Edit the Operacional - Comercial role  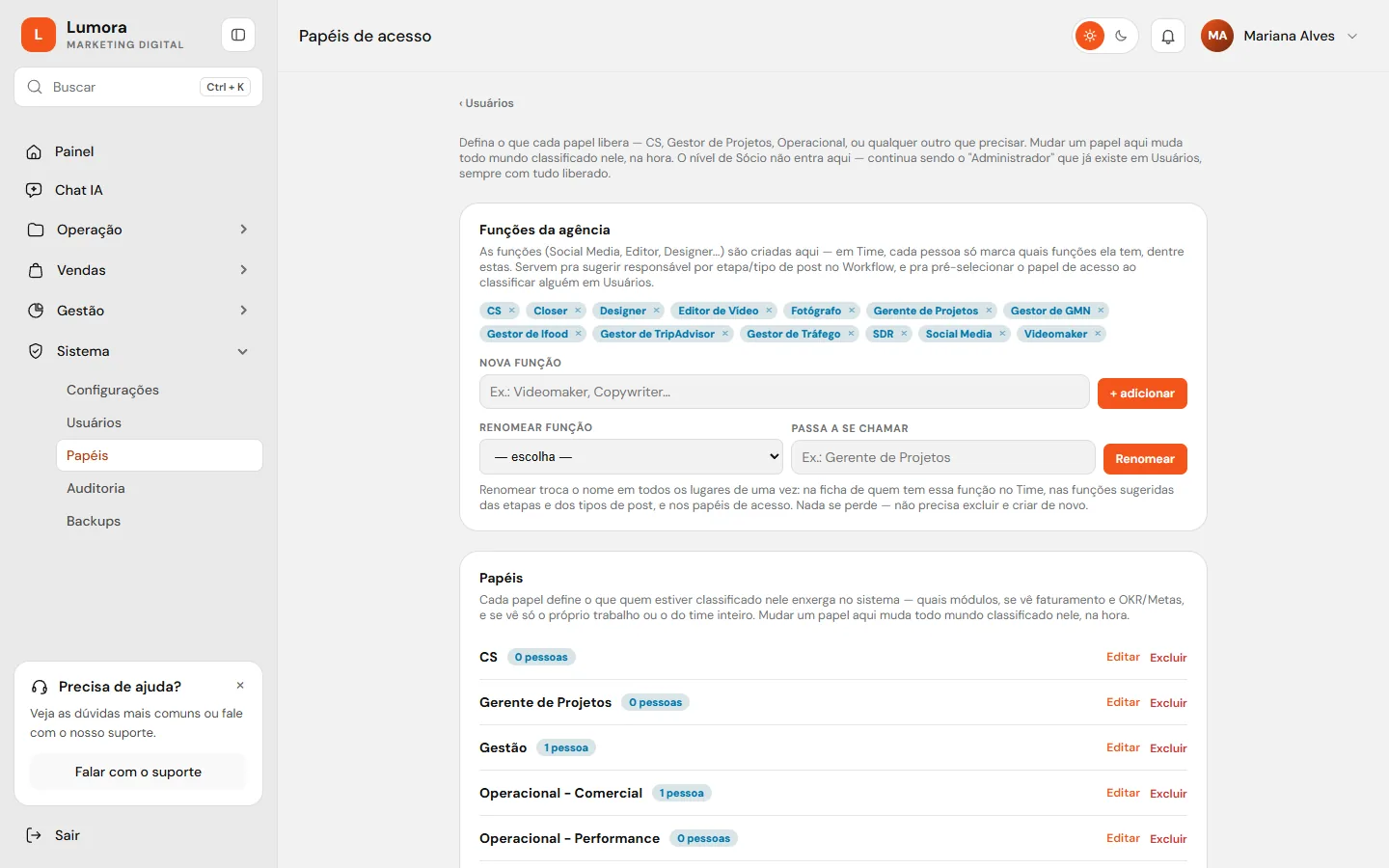click(1123, 793)
